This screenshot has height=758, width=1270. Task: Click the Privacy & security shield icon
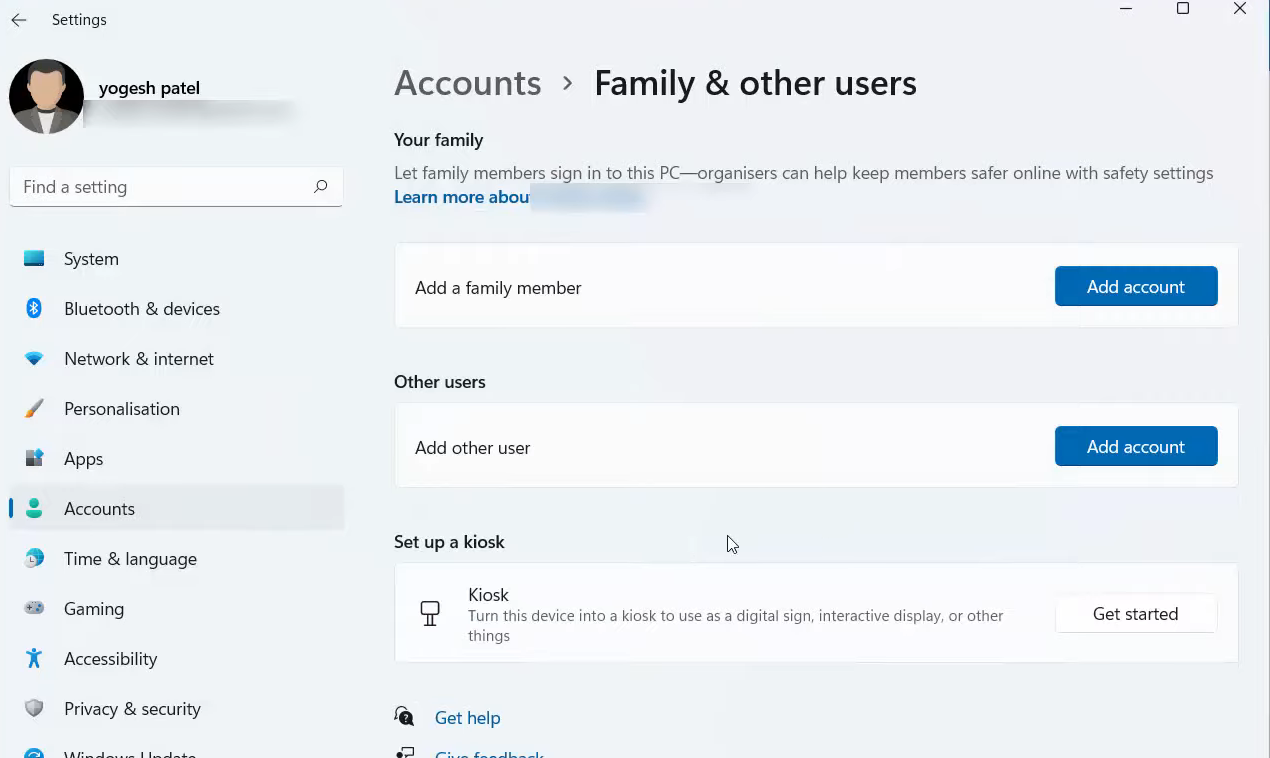(34, 709)
